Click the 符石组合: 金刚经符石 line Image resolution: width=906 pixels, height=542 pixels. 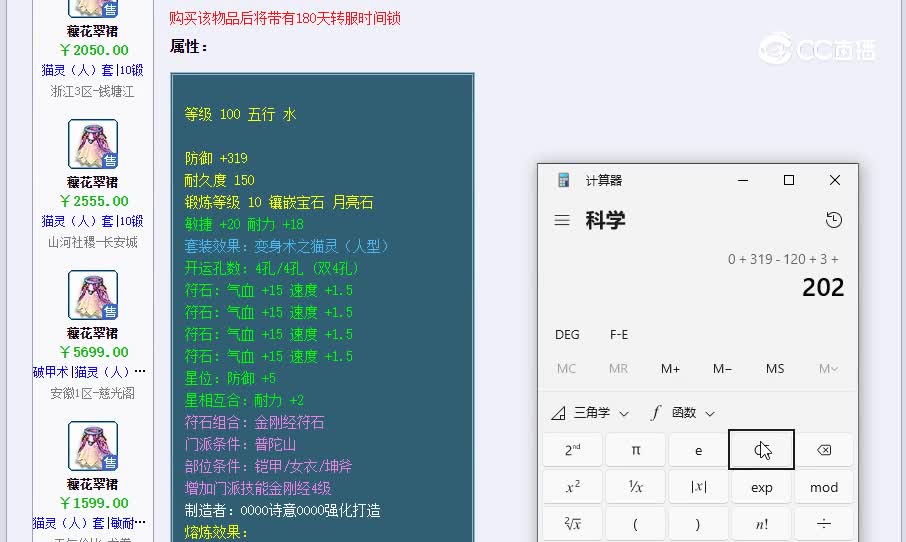click(x=254, y=422)
